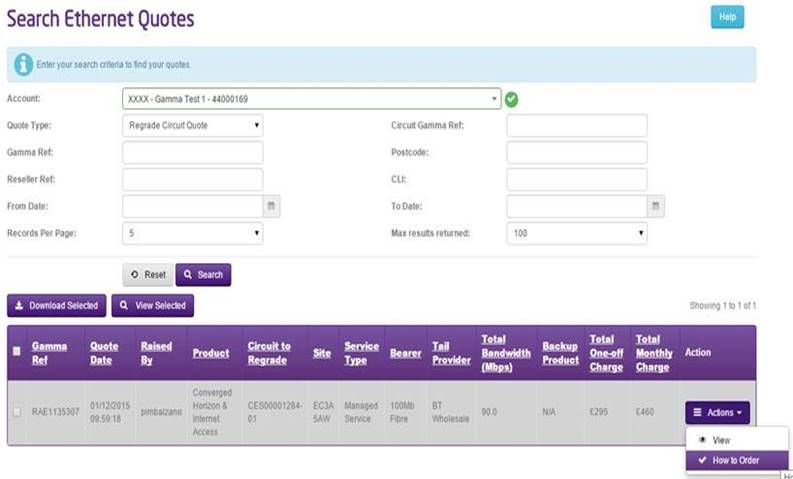Open Records Per Page dropdown
The width and height of the screenshot is (793, 479).
click(193, 233)
